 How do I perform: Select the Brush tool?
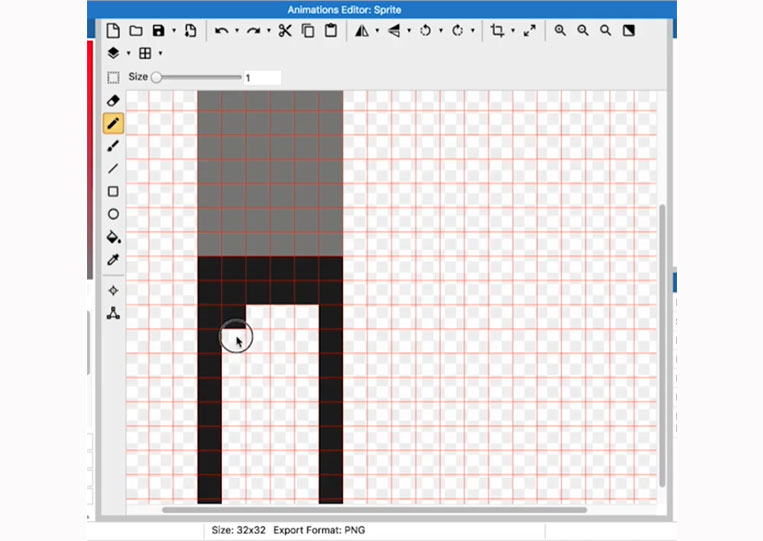(113, 146)
